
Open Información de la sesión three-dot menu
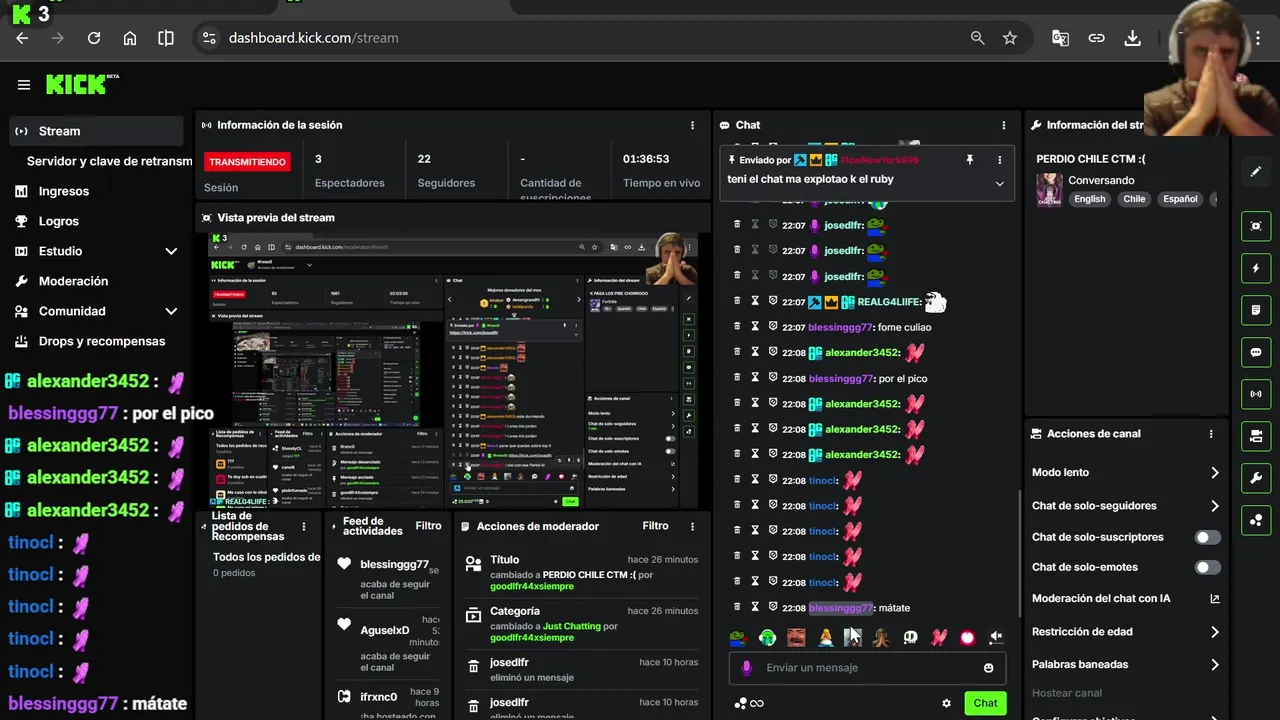pyautogui.click(x=692, y=125)
